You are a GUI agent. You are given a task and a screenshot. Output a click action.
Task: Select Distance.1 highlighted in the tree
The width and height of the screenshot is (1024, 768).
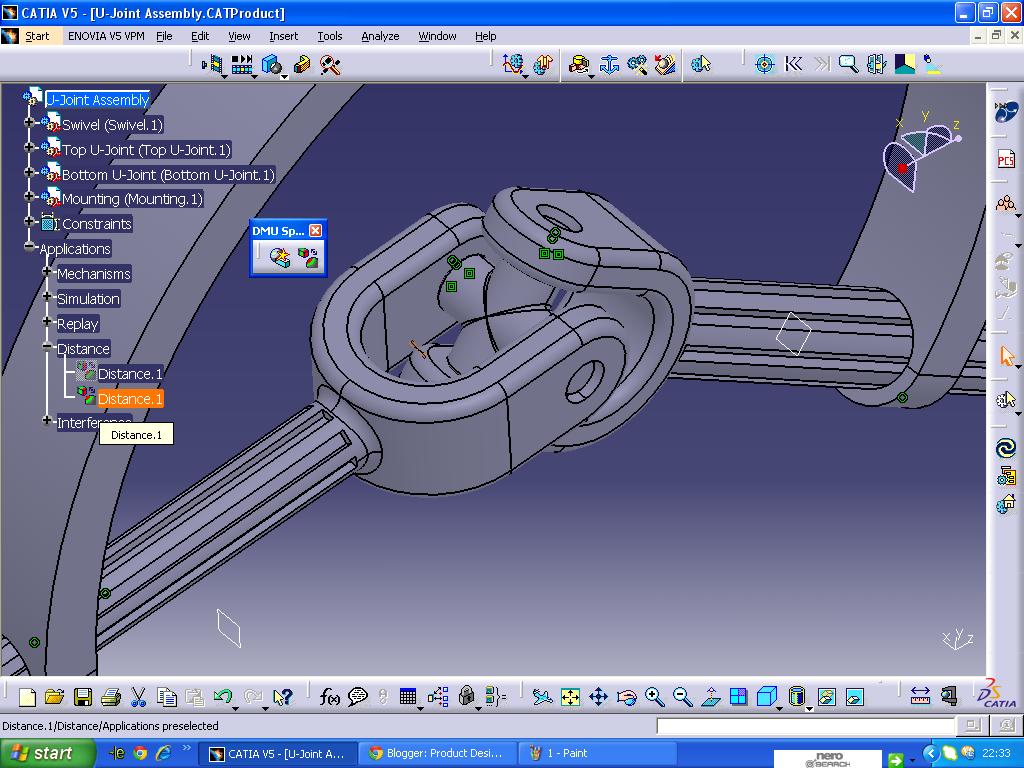click(x=129, y=398)
